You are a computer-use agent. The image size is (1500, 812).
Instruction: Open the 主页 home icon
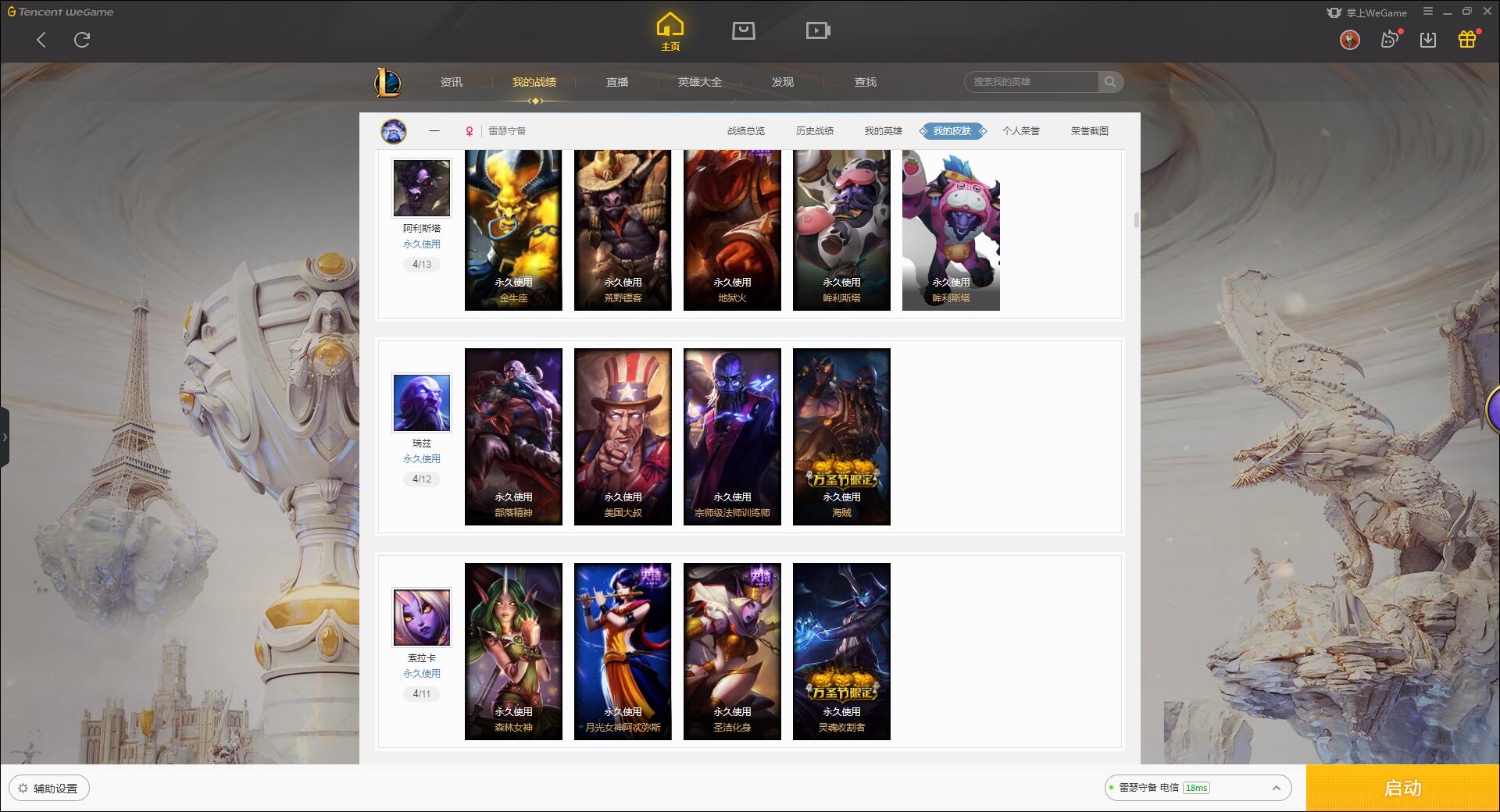pos(670,32)
